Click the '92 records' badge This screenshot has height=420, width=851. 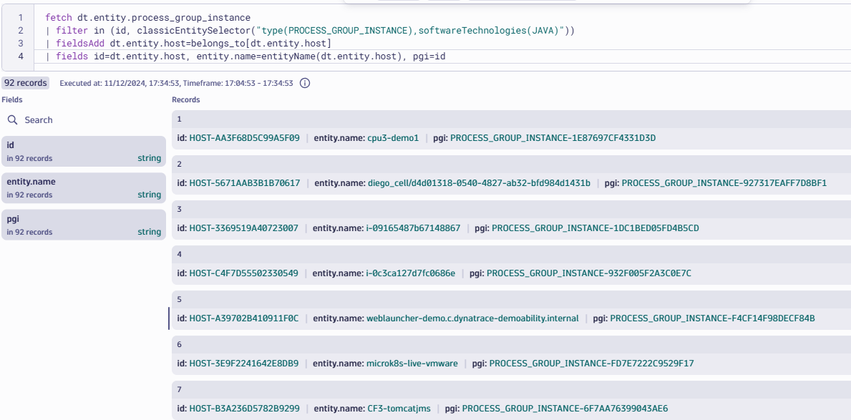(25, 83)
